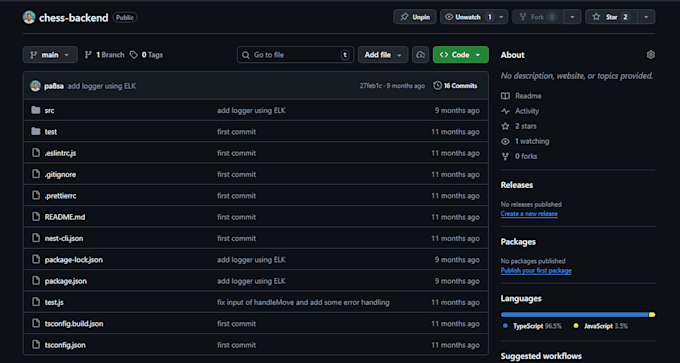This screenshot has width=680, height=363.
Task: Open the Add file dropdown
Action: pos(383,55)
